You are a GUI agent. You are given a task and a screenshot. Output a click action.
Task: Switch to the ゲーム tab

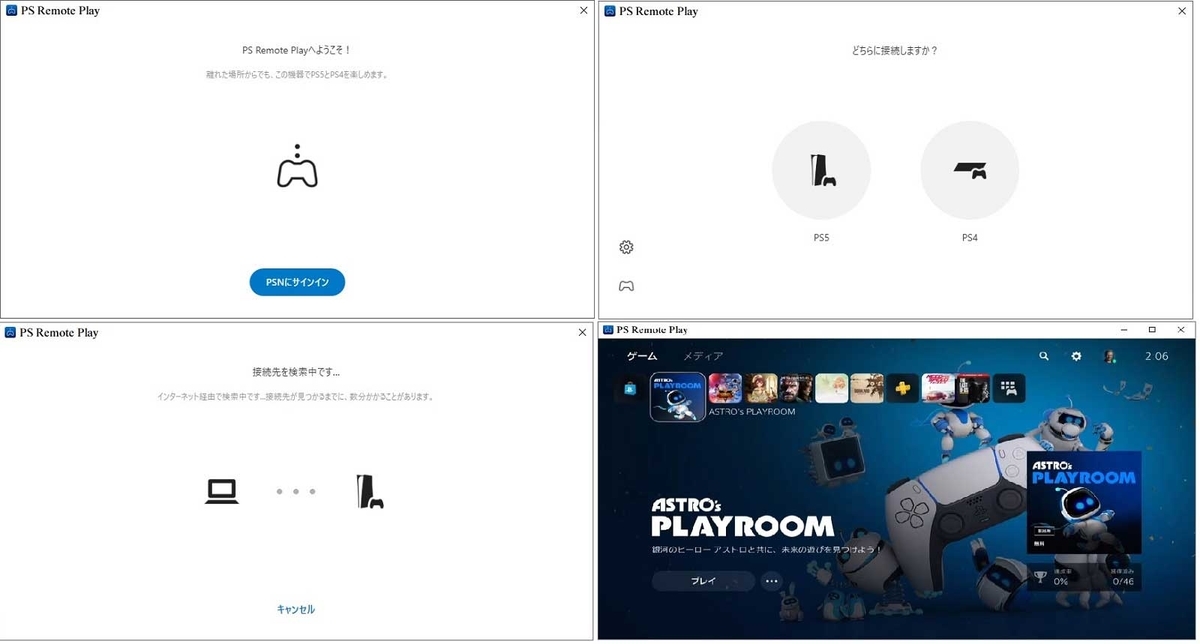point(642,356)
